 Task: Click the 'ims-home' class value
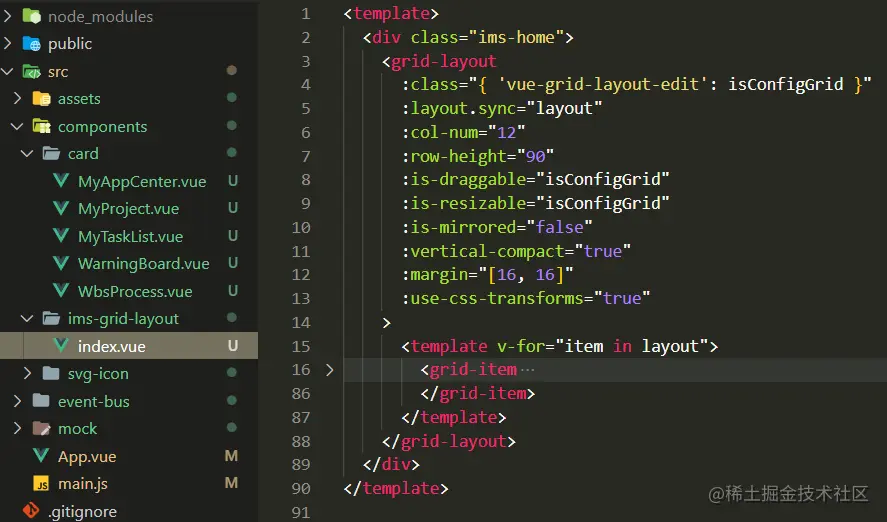516,37
